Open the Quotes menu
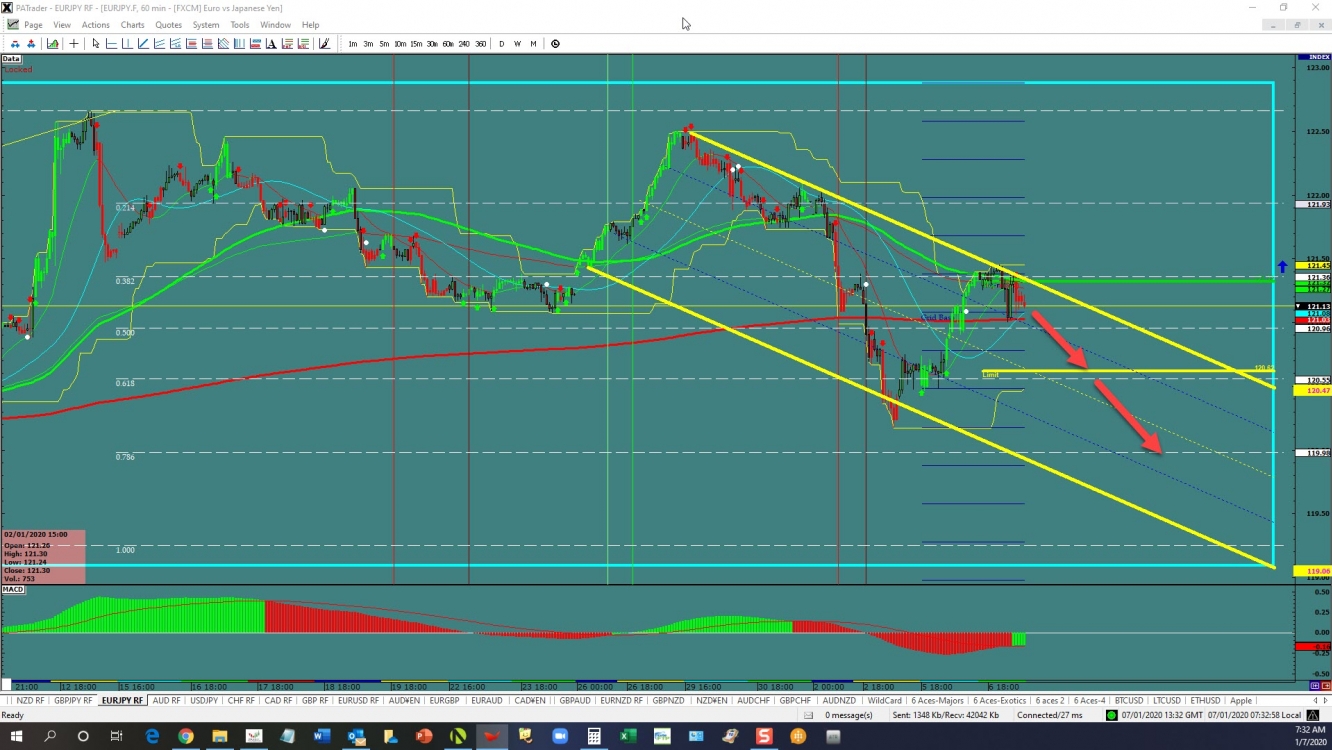Screen dimensions: 1332x750 [x=168, y=25]
